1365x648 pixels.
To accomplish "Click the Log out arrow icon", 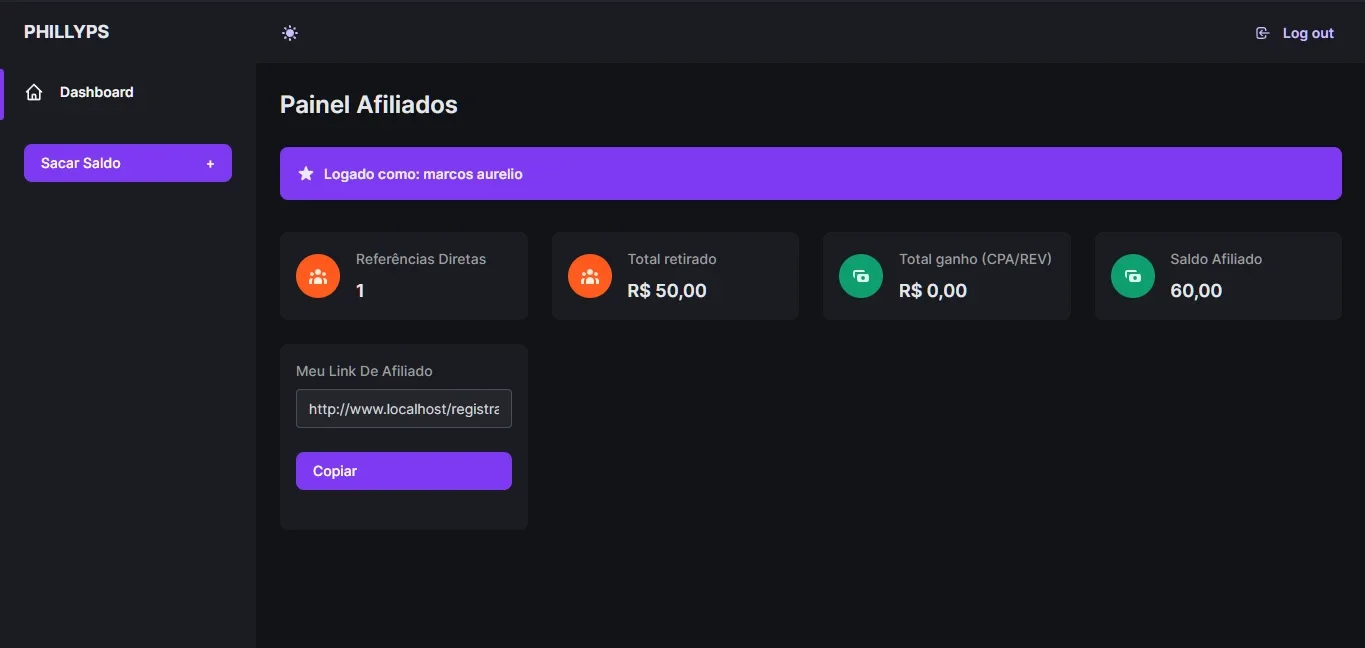I will (x=1262, y=33).
